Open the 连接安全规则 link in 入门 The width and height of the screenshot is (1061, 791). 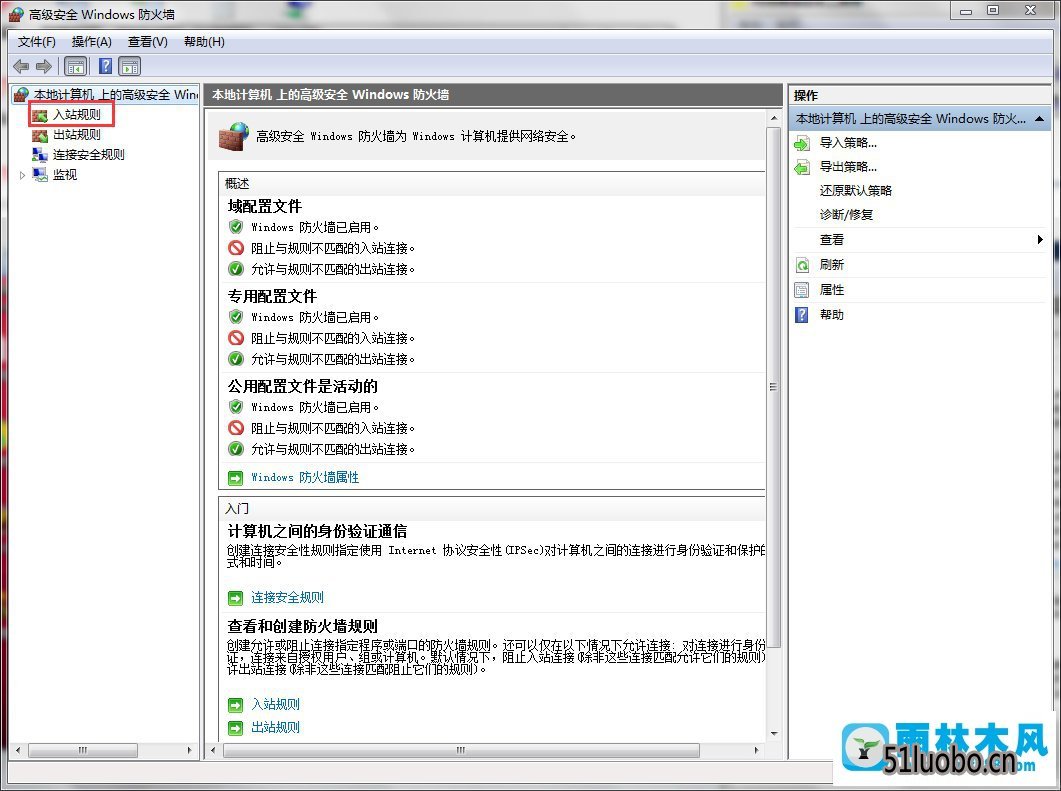pos(288,597)
